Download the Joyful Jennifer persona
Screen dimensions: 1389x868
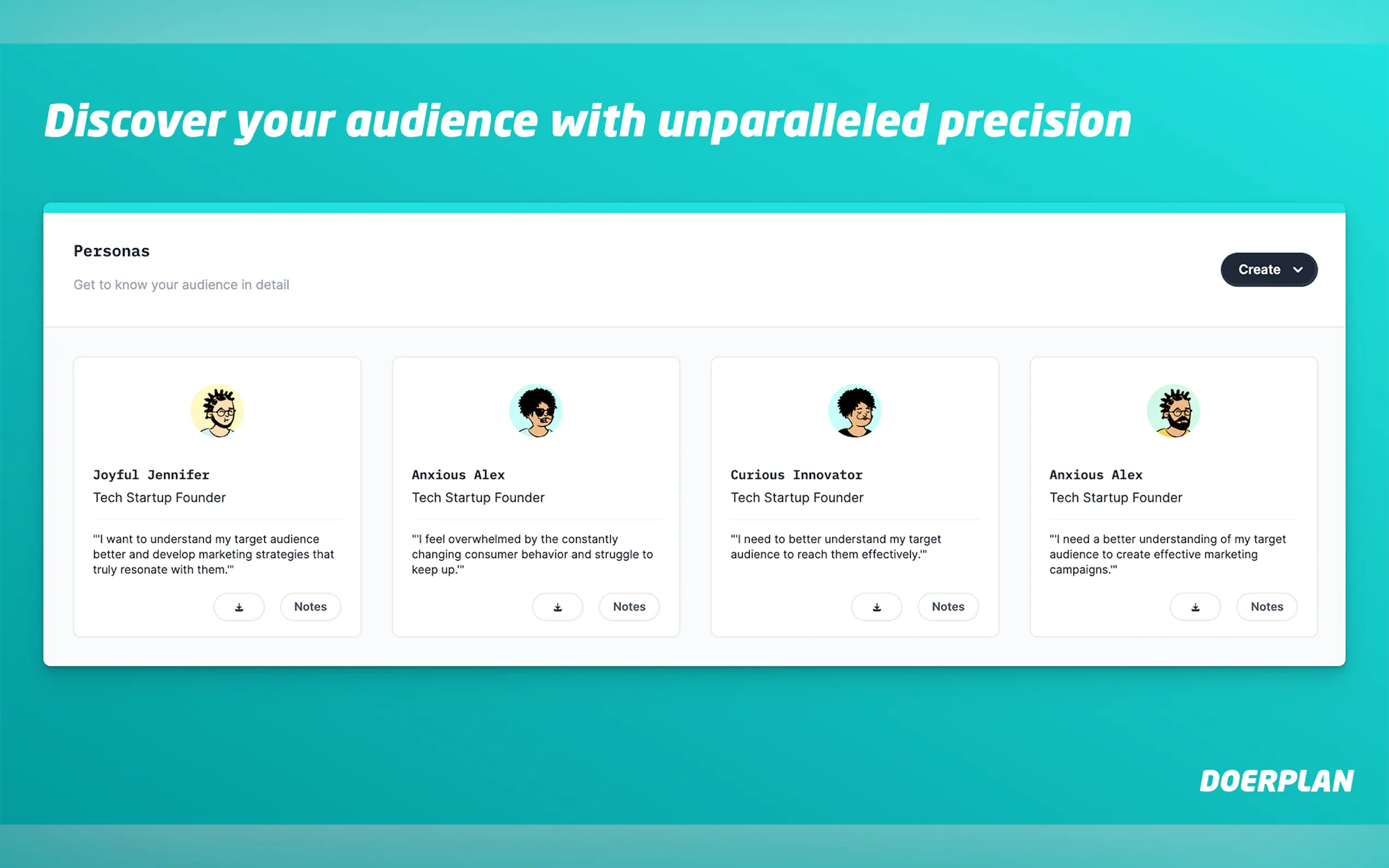coord(239,607)
